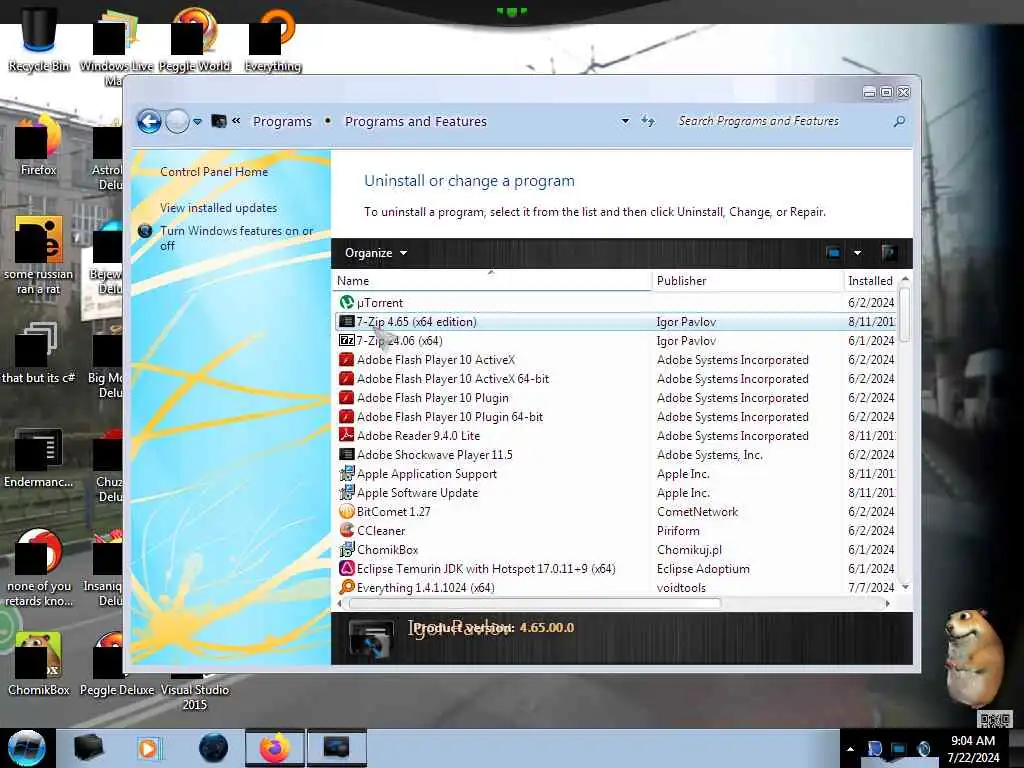This screenshot has height=768, width=1024.
Task: Select BitComet 1.27 entry
Action: tap(615, 511)
